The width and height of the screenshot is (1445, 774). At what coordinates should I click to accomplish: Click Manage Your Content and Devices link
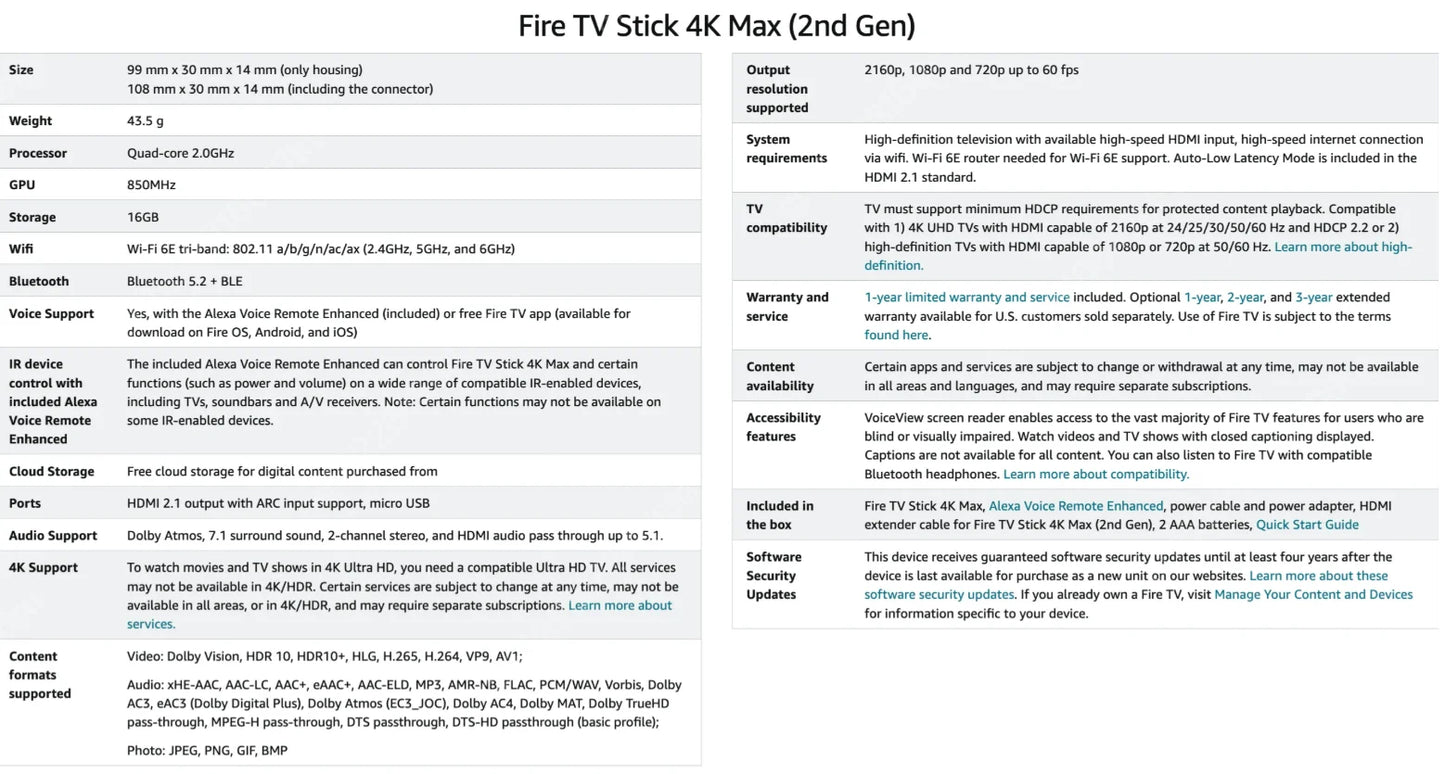click(x=1313, y=595)
